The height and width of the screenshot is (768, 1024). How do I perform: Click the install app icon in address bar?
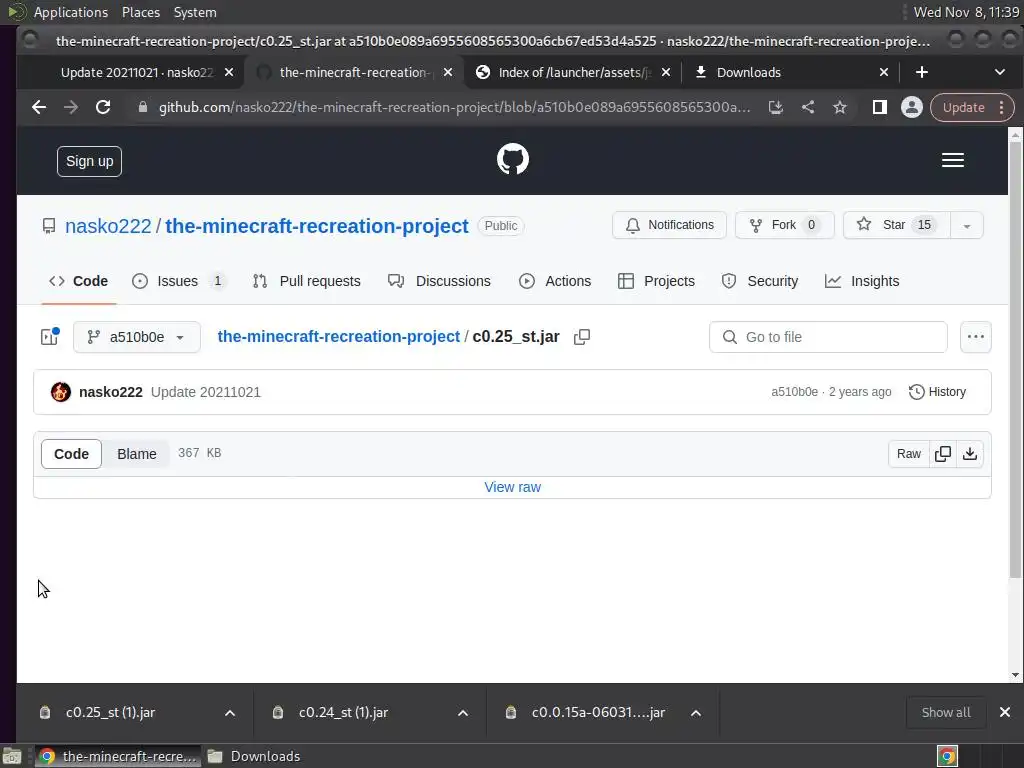[775, 107]
